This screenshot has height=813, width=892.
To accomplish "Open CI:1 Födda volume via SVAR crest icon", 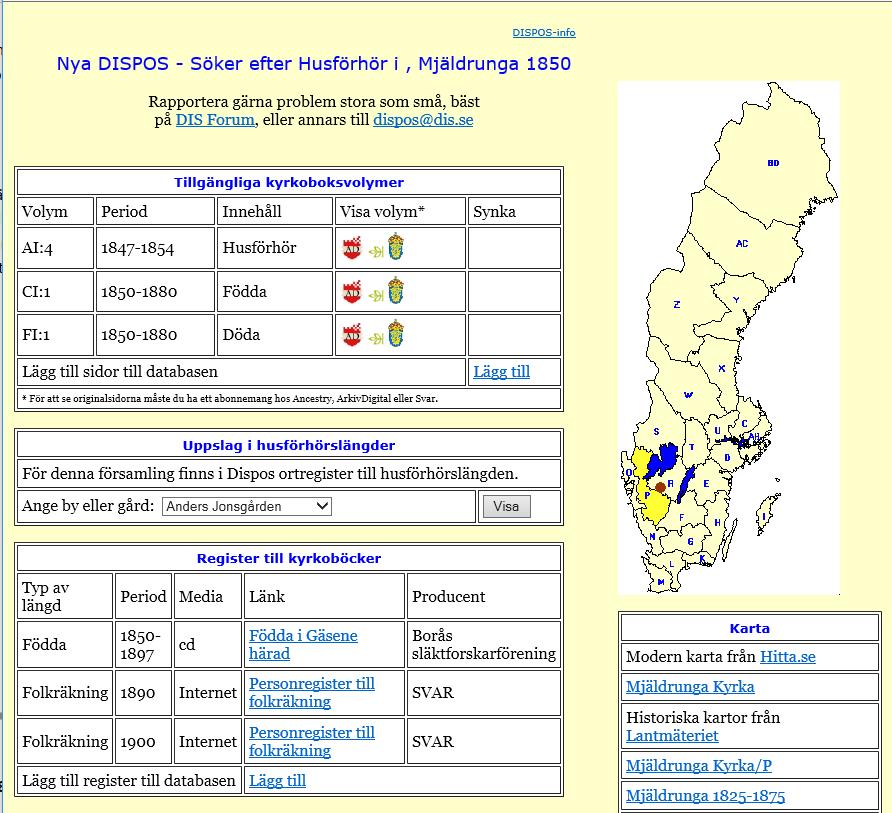I will 396,291.
